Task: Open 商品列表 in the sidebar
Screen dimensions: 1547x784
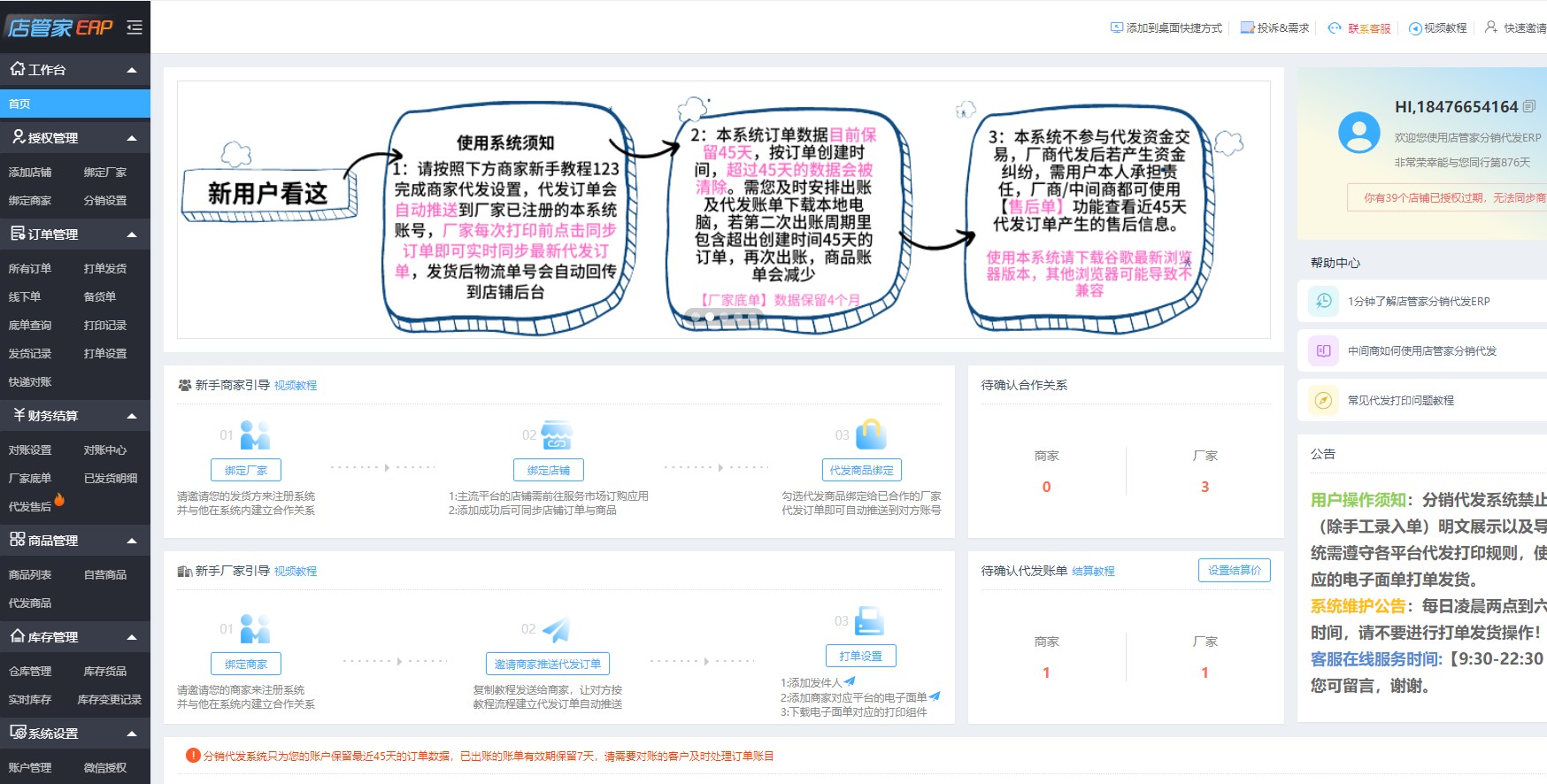Action: pyautogui.click(x=30, y=574)
